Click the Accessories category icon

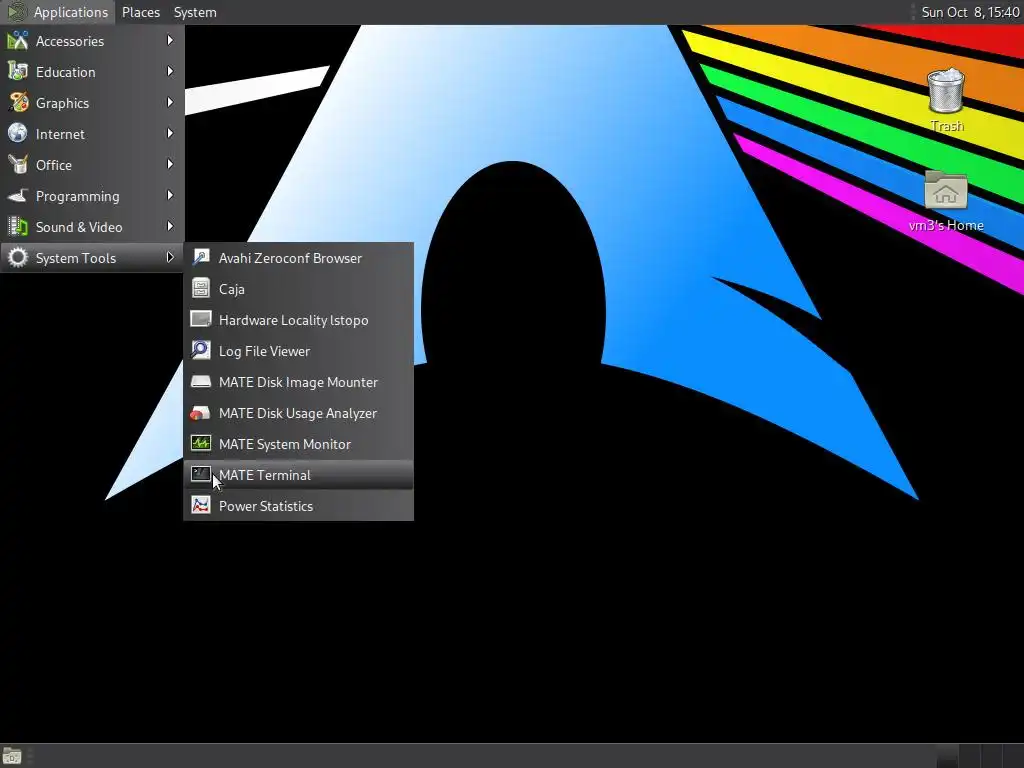tap(18, 41)
